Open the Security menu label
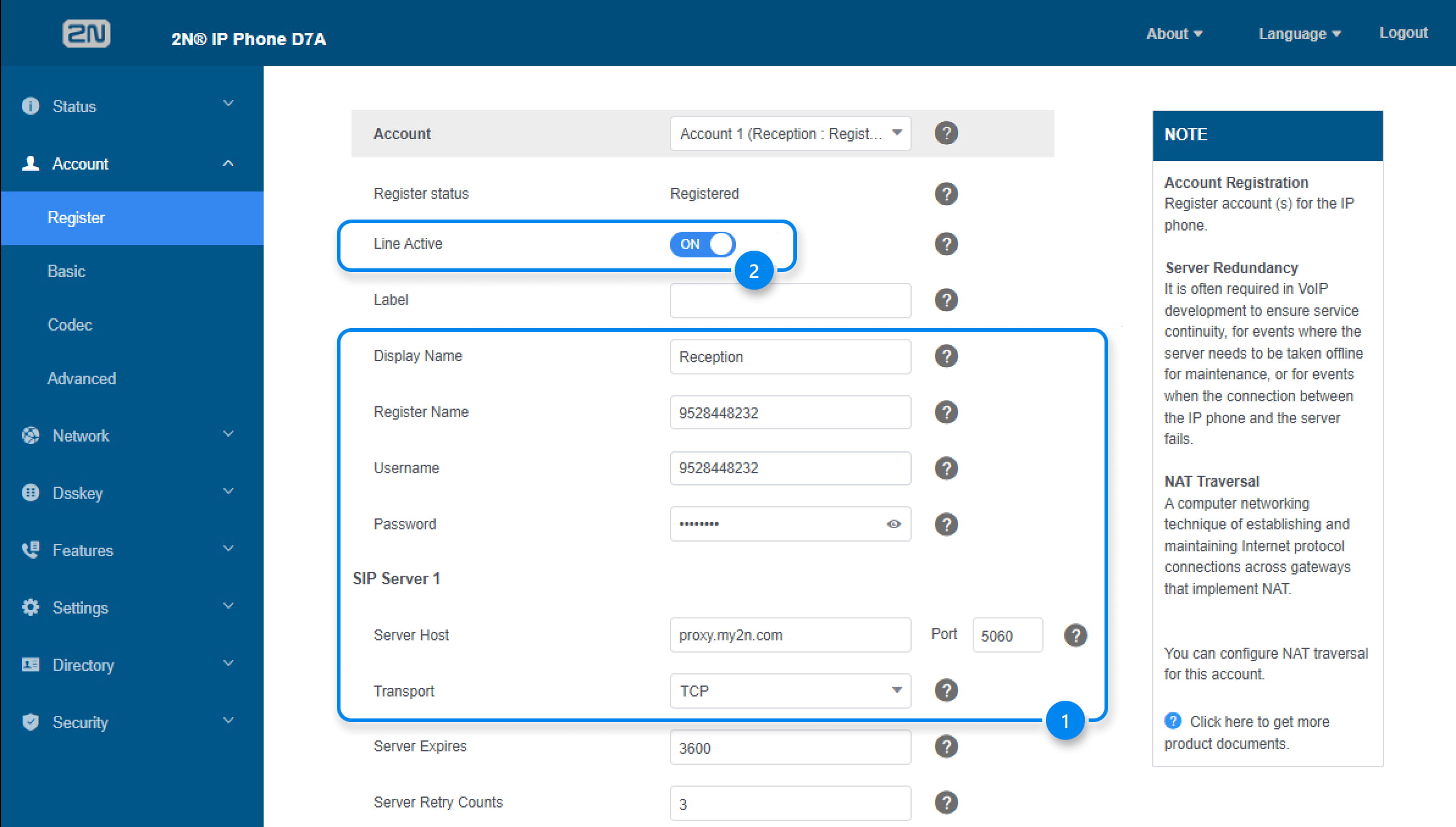This screenshot has width=1456, height=827. [x=80, y=722]
